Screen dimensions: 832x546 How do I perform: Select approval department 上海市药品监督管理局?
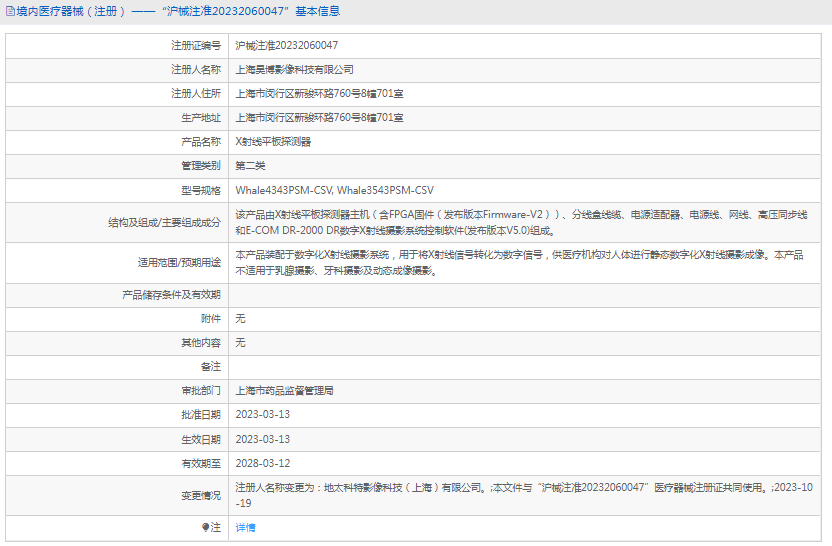[284, 391]
